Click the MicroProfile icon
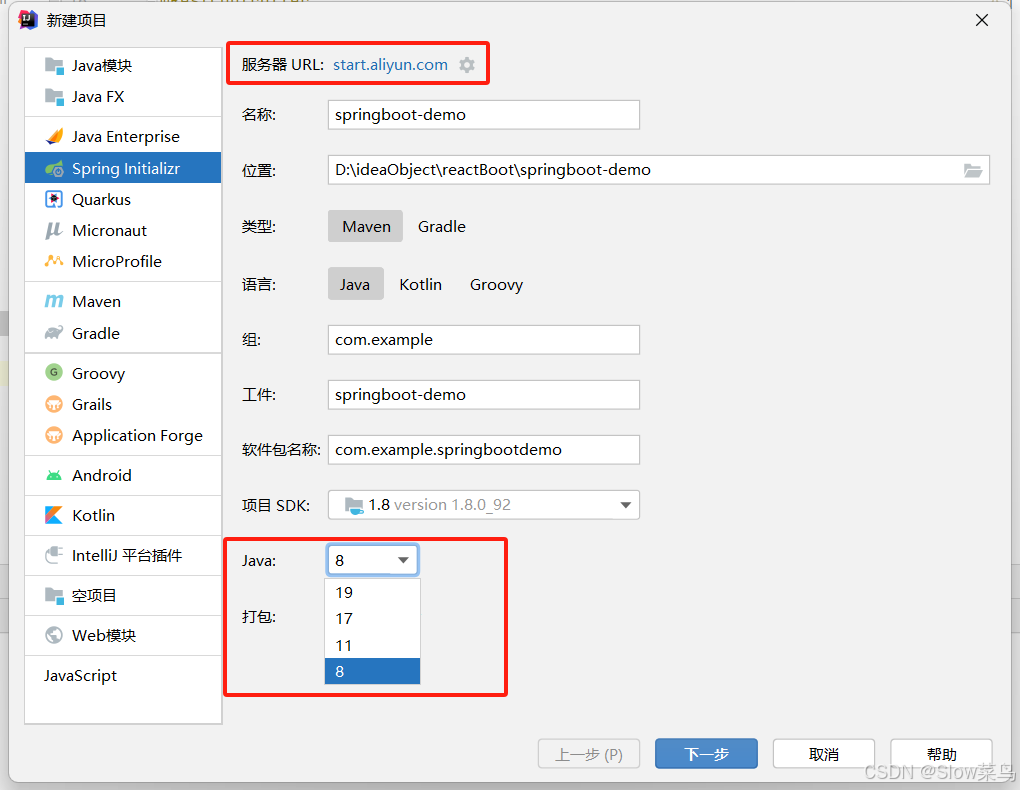The height and width of the screenshot is (790, 1020). tap(54, 262)
